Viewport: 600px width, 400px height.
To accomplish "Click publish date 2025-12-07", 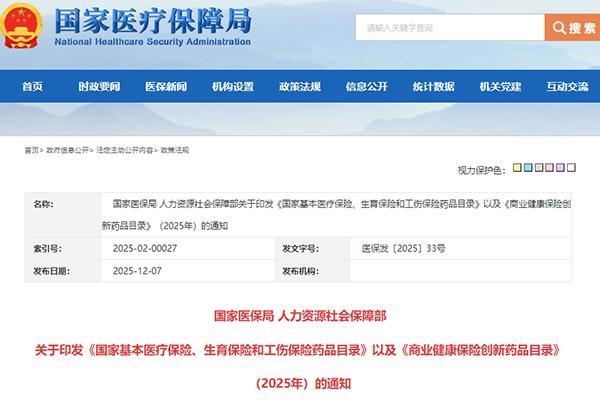I will tap(137, 271).
